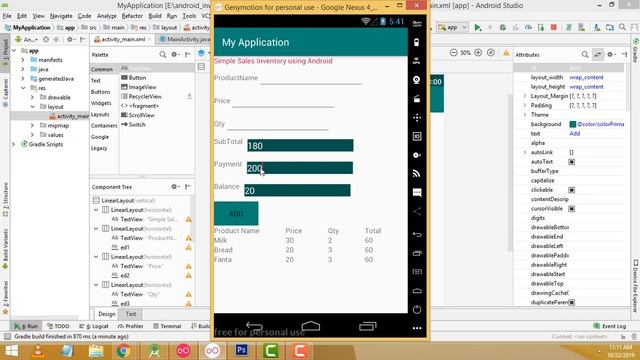The height and width of the screenshot is (360, 640).
Task: Open the Android profiler gauge toolbar icon
Action: (x=528, y=27)
